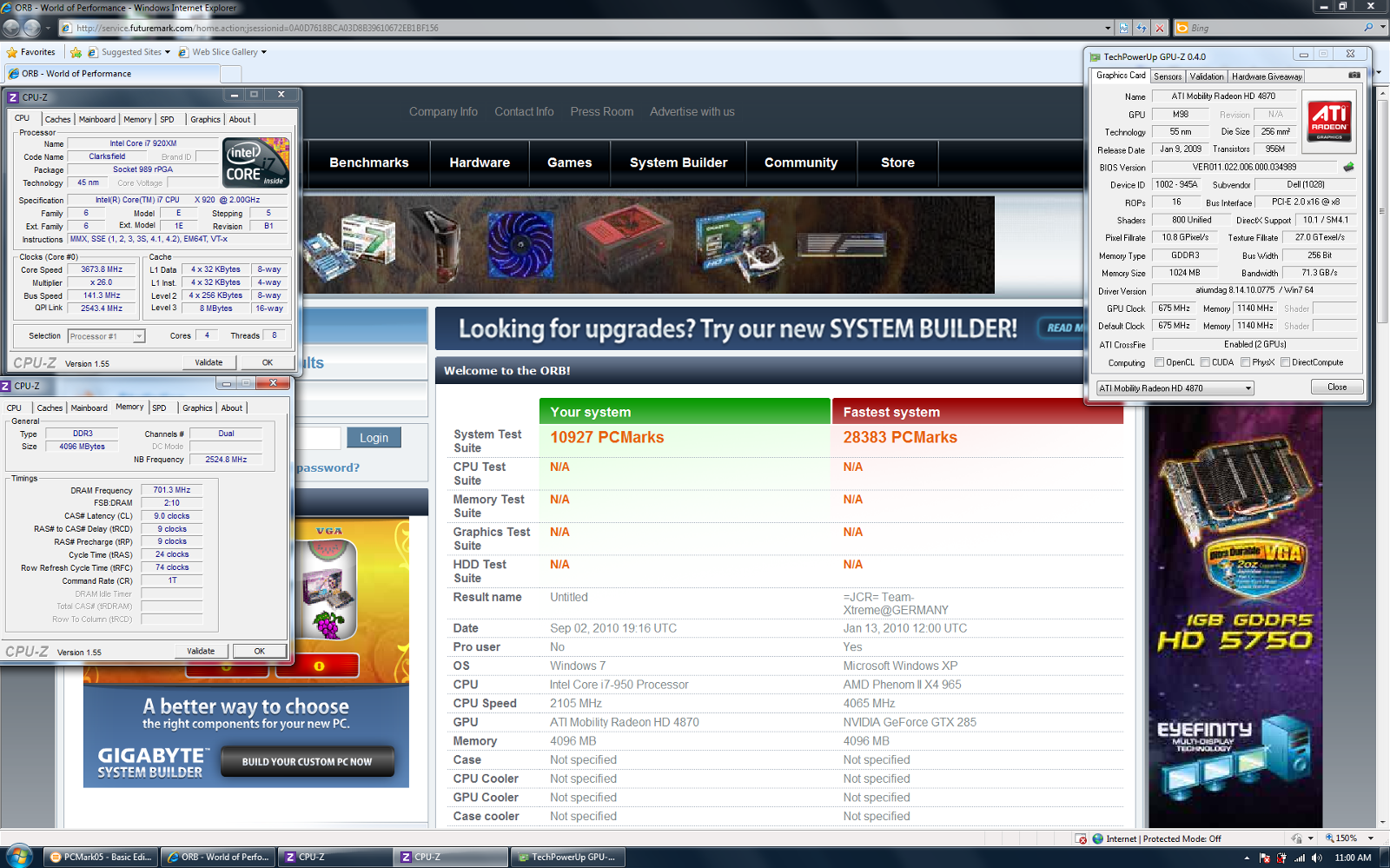The width and height of the screenshot is (1390, 868).
Task: Click the Add to Favorites Bar icon
Action: point(76,52)
